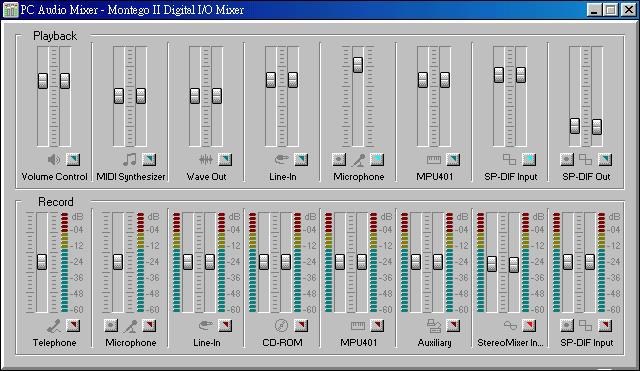Click the Volume Control left channel slider
Screen dimensions: 640x371
[x=43, y=81]
